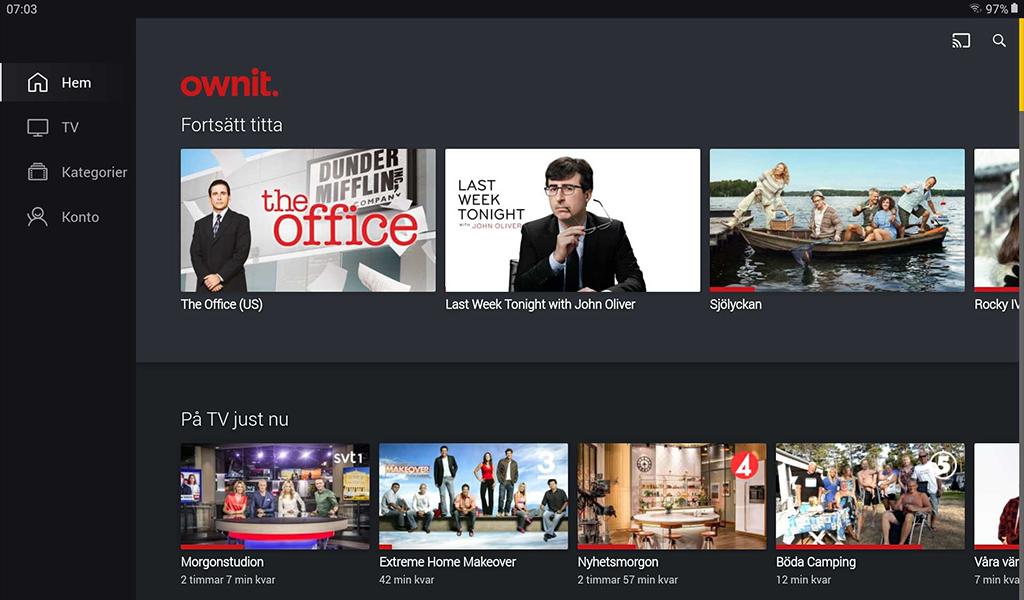1024x600 pixels.
Task: Click the 'Fortsätt titta' heading
Action: click(232, 125)
